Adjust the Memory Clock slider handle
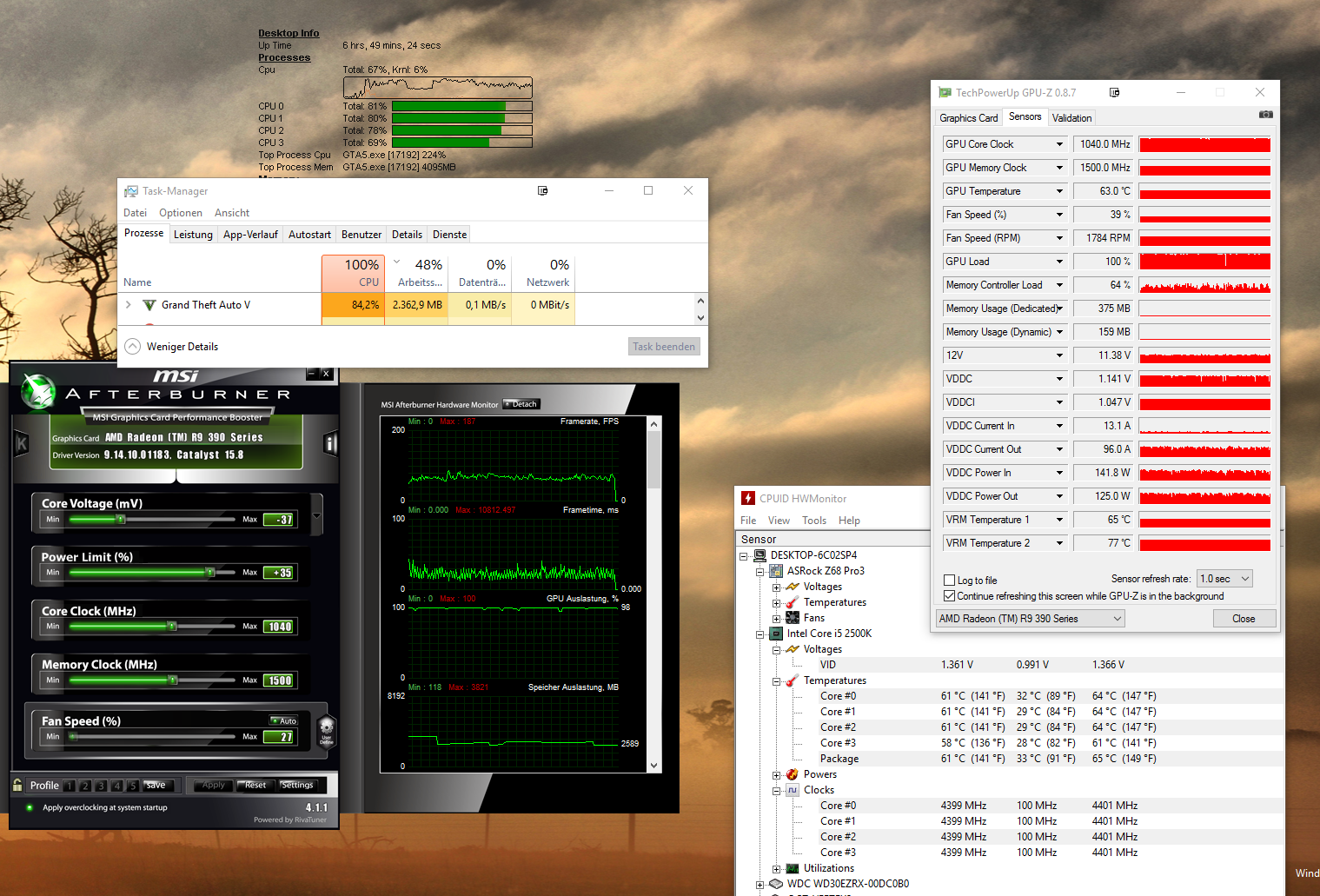Viewport: 1320px width, 896px height. coord(173,680)
